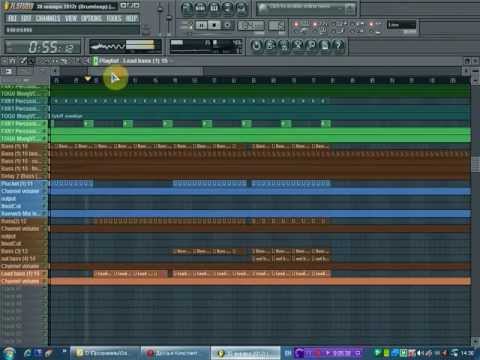Open the EDIT menu
This screenshot has height=360, width=480.
tap(26, 18)
